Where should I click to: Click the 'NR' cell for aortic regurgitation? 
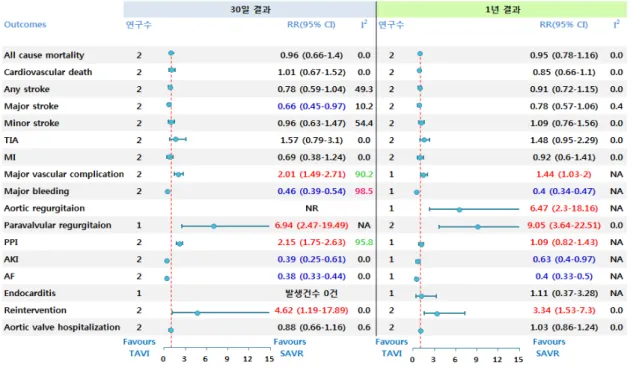[x=312, y=208]
